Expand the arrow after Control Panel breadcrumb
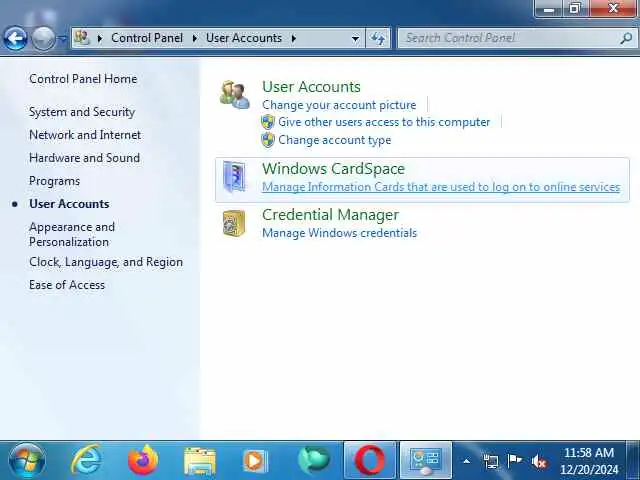Image resolution: width=640 pixels, height=480 pixels. [195, 38]
